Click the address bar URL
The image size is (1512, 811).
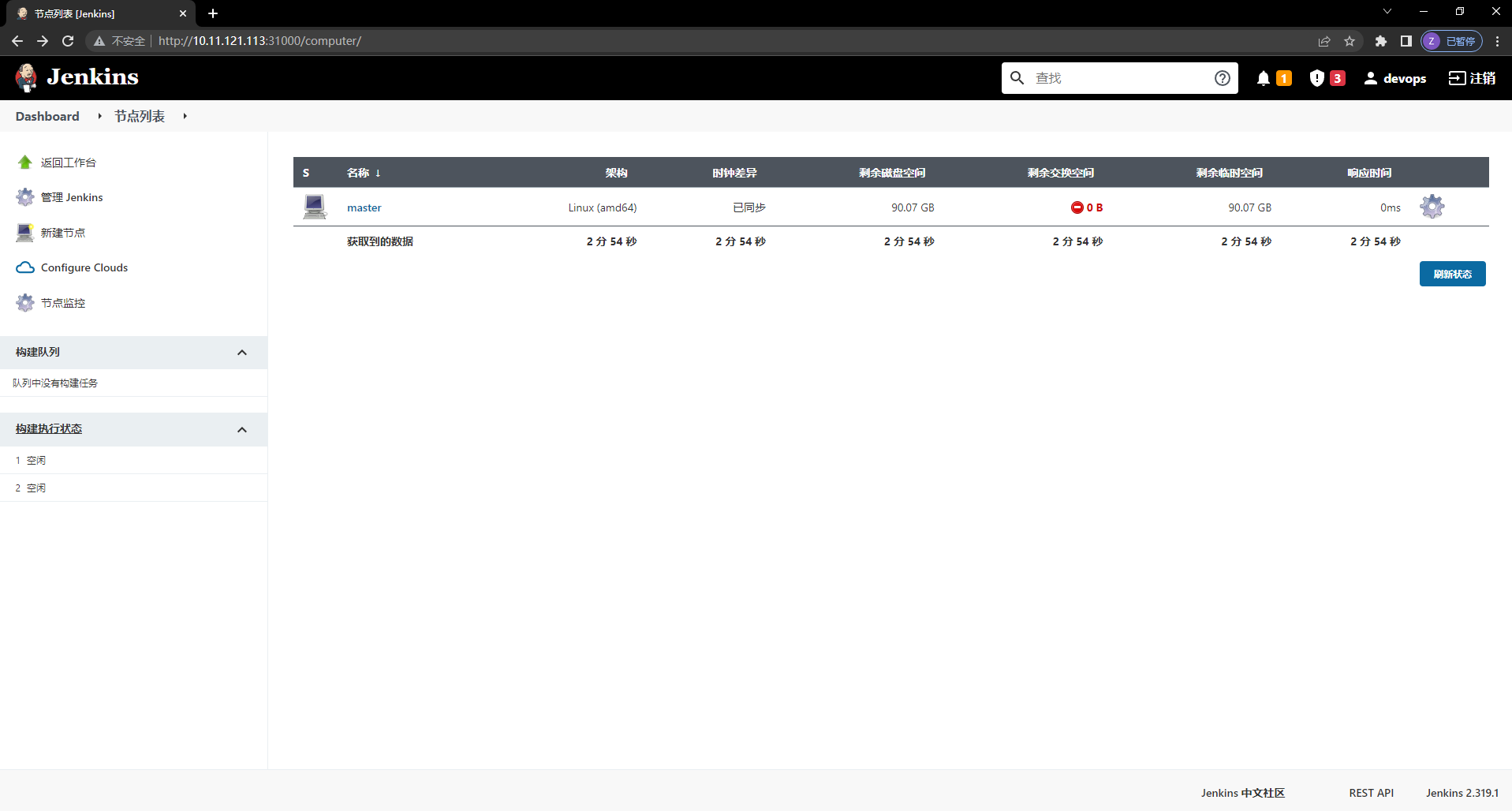click(x=259, y=41)
